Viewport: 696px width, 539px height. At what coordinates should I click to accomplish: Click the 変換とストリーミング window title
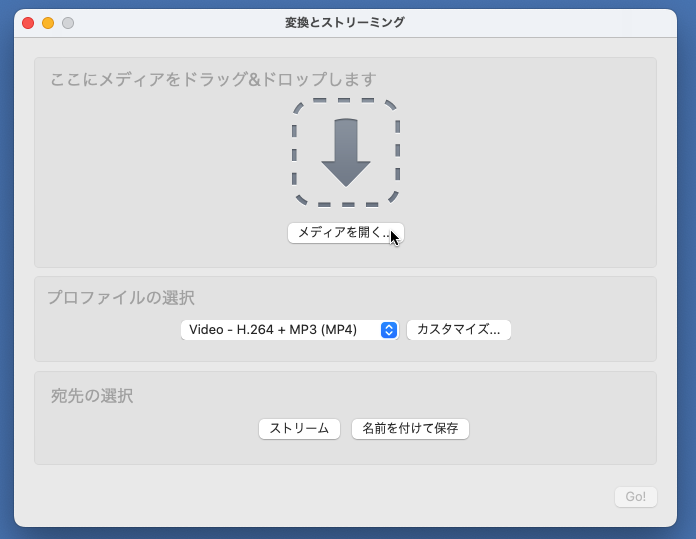click(x=345, y=23)
